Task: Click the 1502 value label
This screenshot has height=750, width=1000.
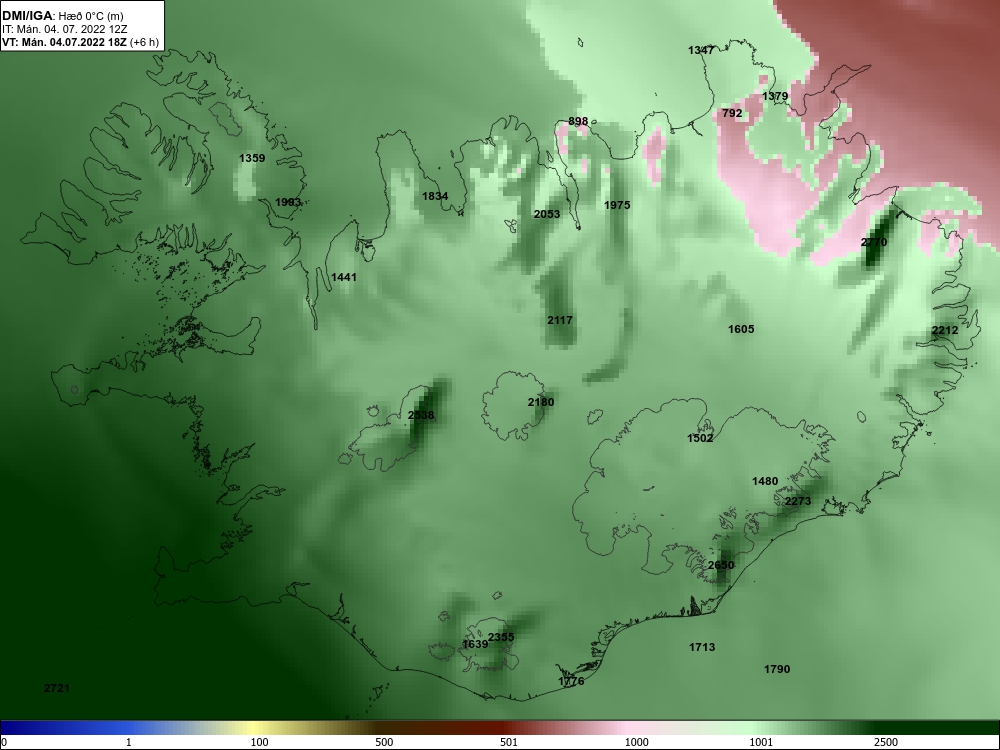Action: [x=700, y=438]
